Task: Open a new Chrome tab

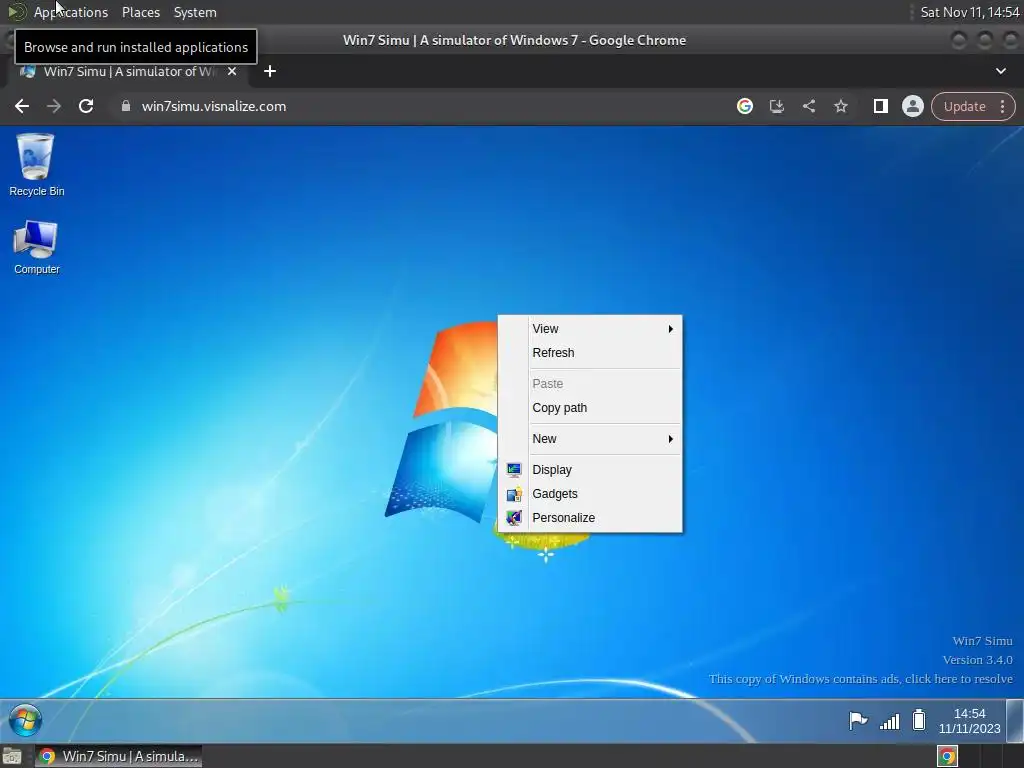Action: (x=270, y=71)
